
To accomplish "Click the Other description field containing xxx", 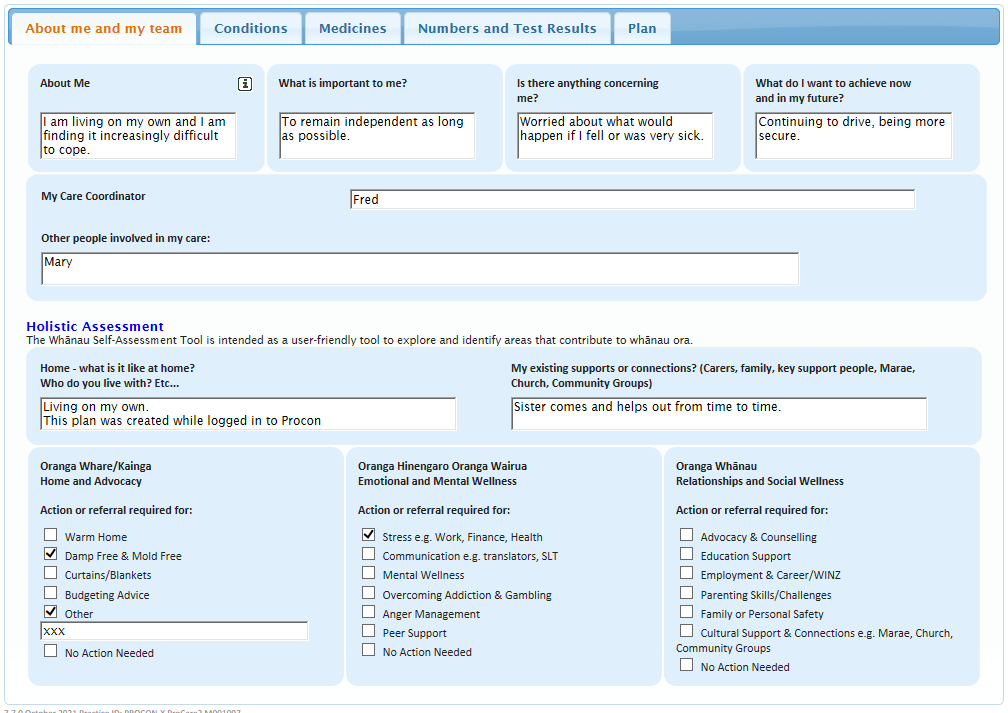I will pyautogui.click(x=174, y=631).
